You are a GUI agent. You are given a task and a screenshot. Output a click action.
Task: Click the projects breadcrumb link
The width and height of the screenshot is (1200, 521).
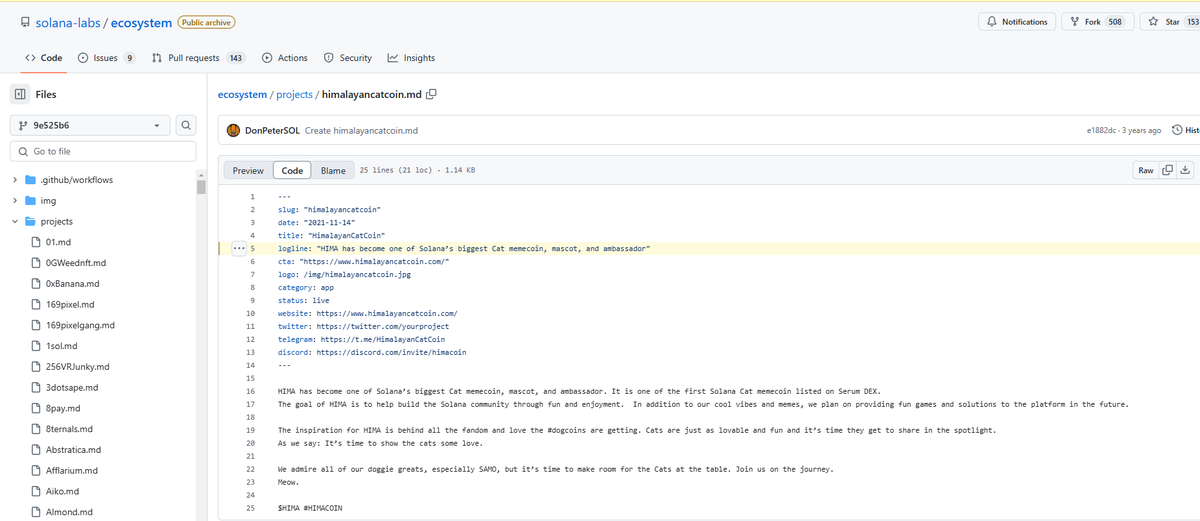point(294,94)
